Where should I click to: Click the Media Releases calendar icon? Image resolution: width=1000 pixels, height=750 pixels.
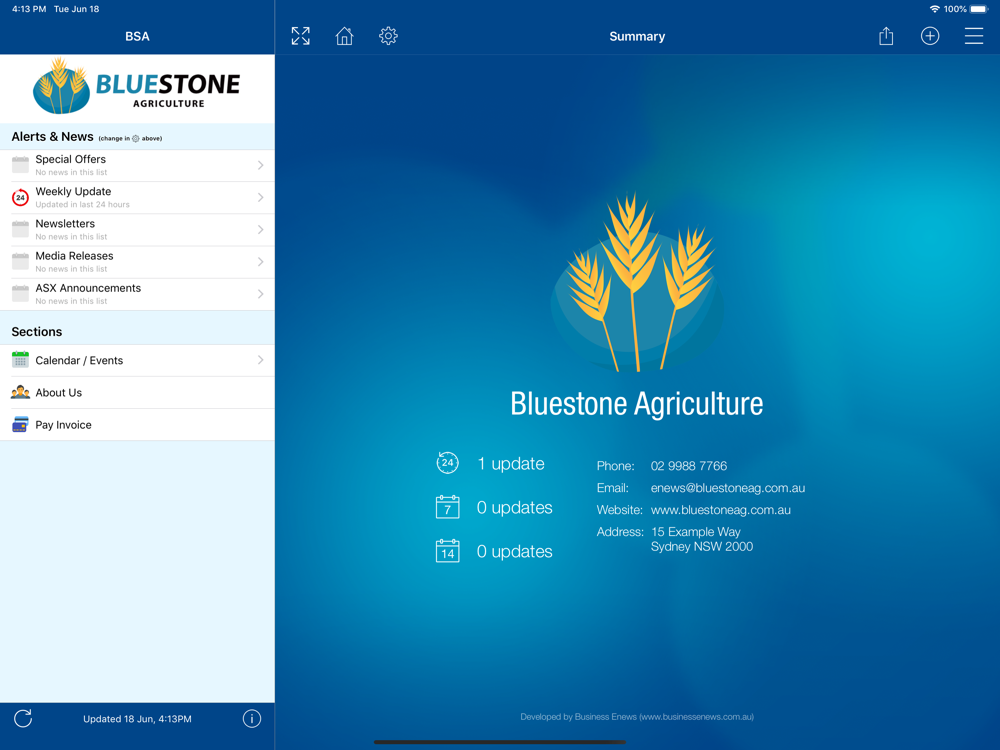click(x=20, y=262)
